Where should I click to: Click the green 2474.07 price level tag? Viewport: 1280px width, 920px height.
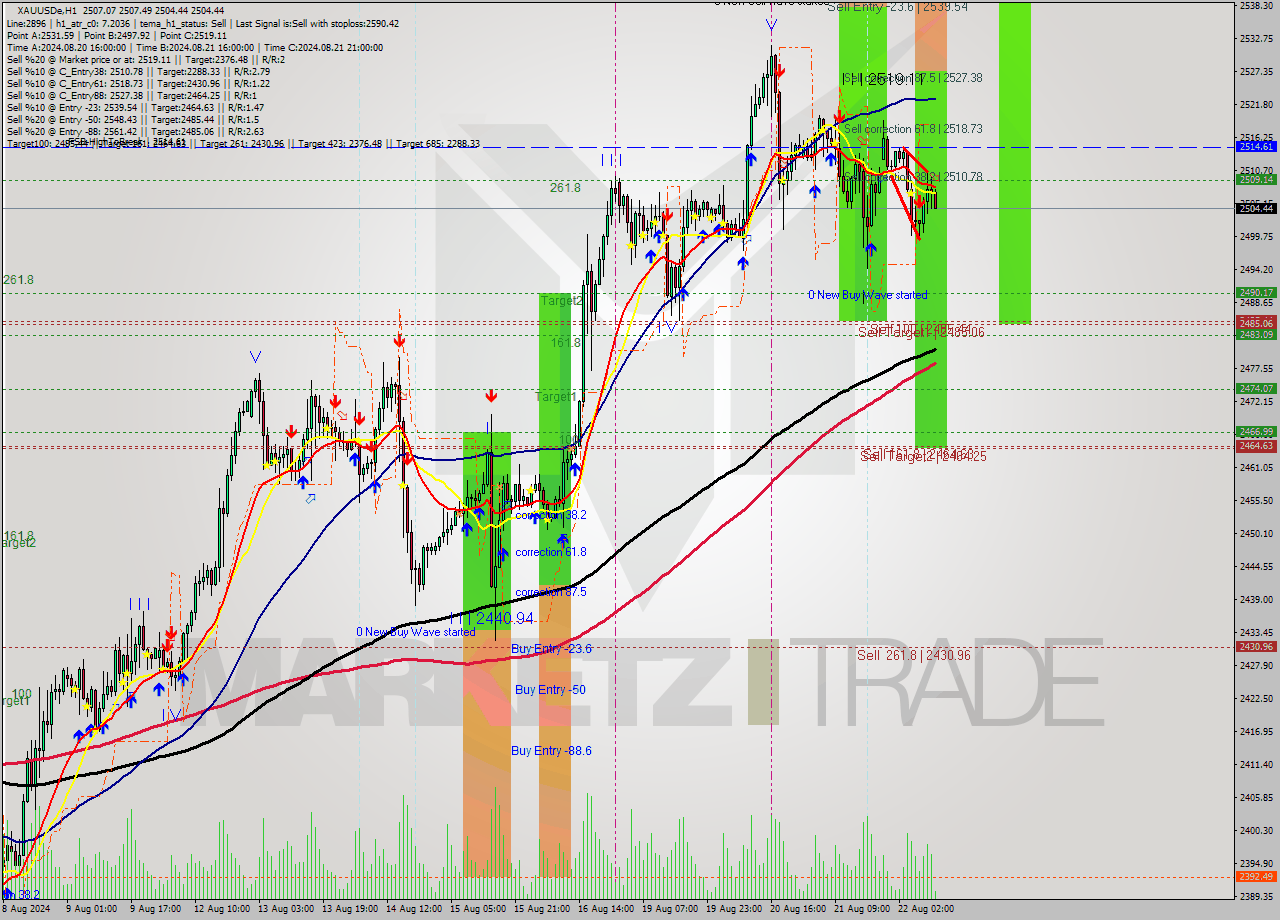coord(1256,389)
